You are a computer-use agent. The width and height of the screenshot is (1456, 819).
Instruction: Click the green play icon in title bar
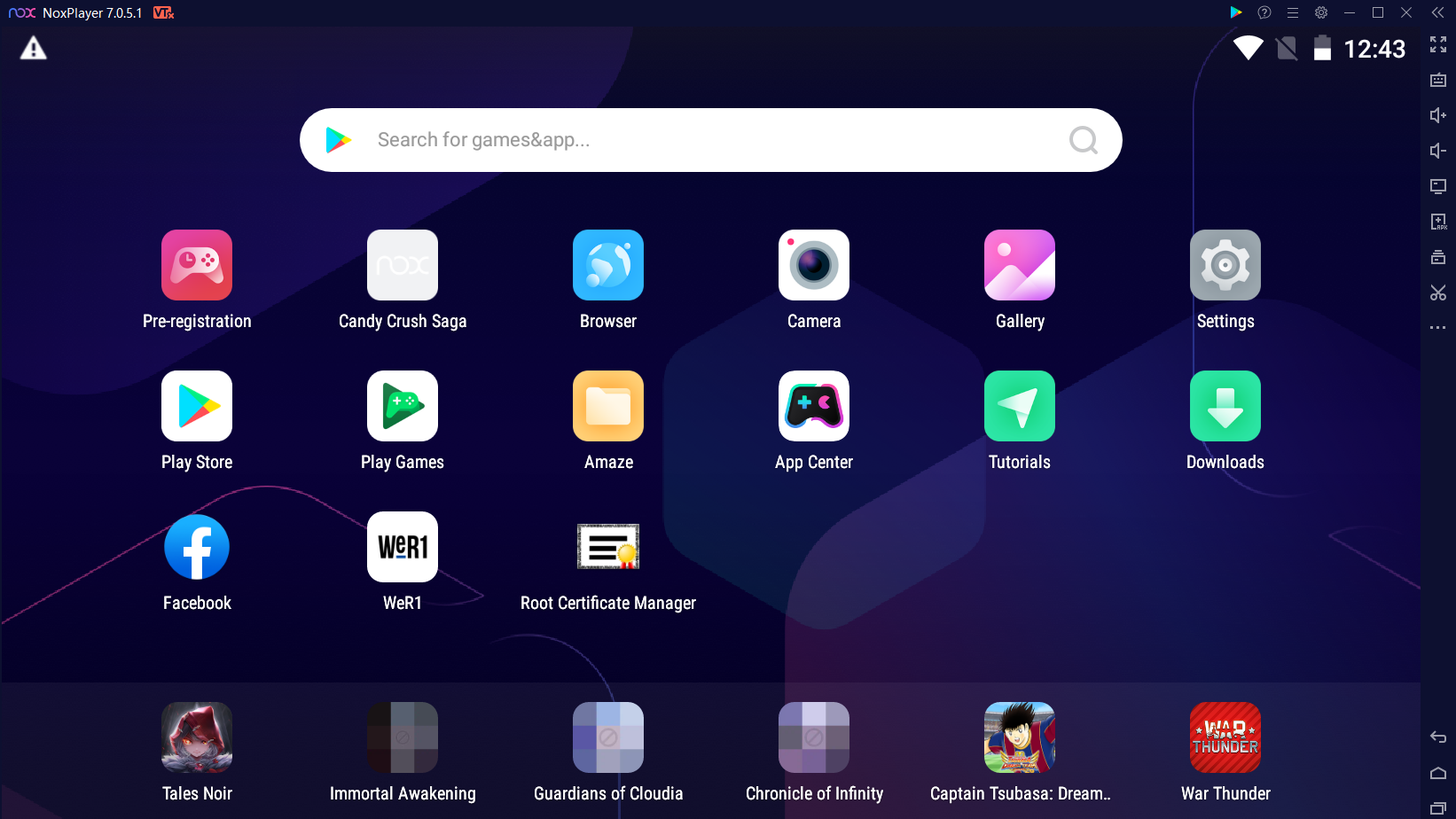click(1236, 12)
